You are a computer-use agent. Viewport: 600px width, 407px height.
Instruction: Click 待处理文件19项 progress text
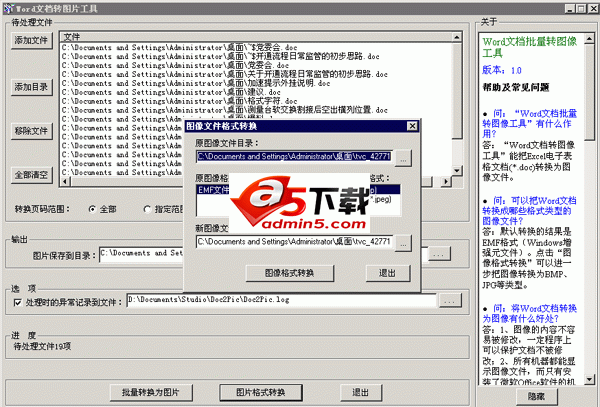pos(42,347)
